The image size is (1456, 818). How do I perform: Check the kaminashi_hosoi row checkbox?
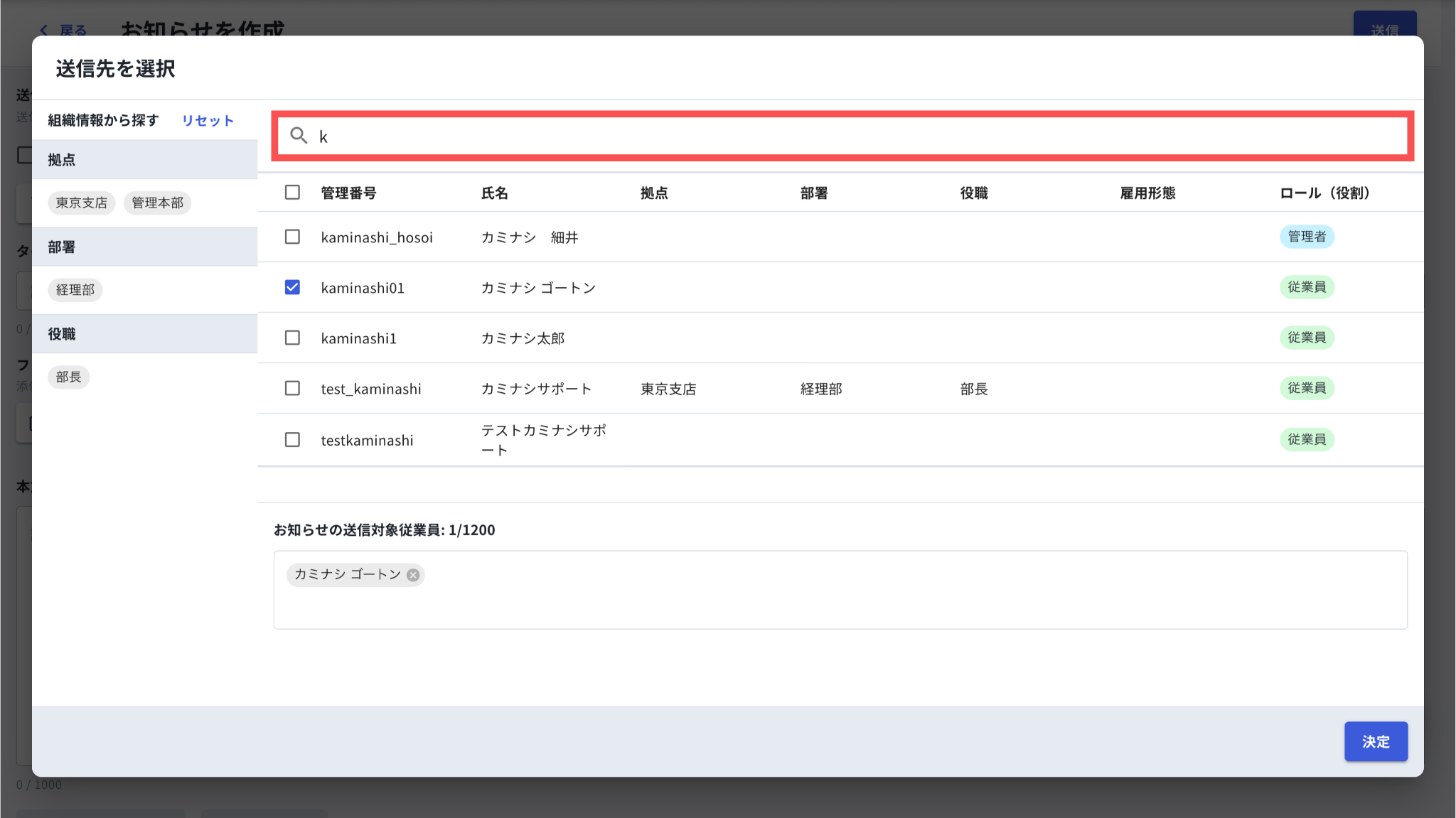point(292,237)
